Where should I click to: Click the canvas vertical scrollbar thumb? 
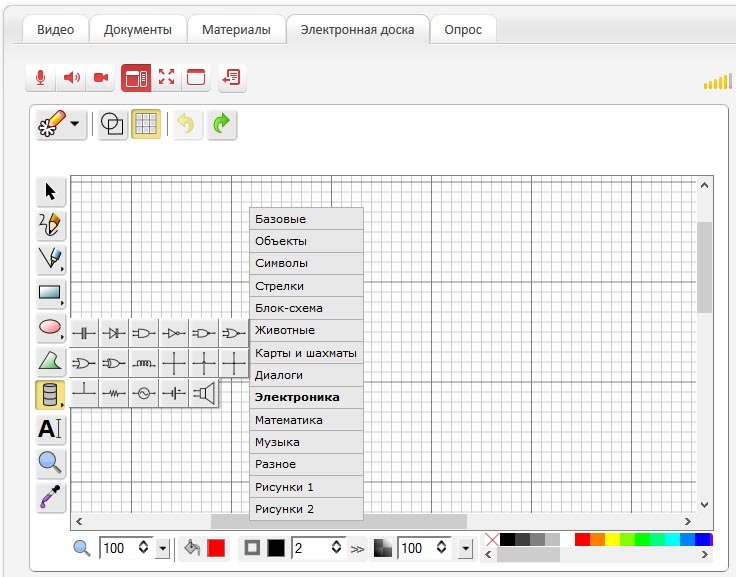(704, 268)
